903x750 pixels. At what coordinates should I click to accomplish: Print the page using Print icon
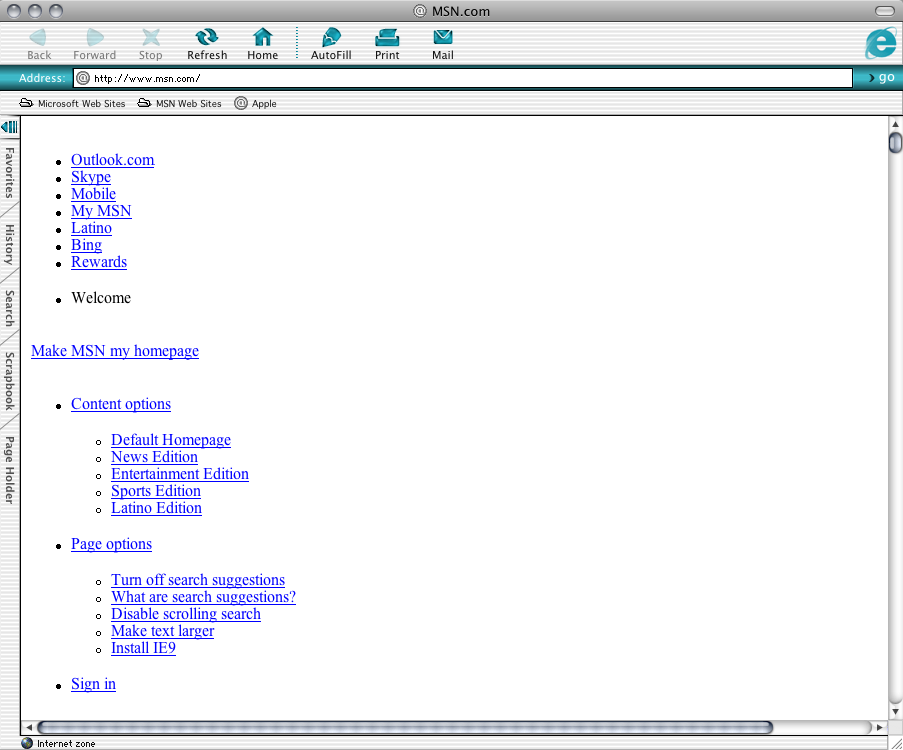coord(387,38)
